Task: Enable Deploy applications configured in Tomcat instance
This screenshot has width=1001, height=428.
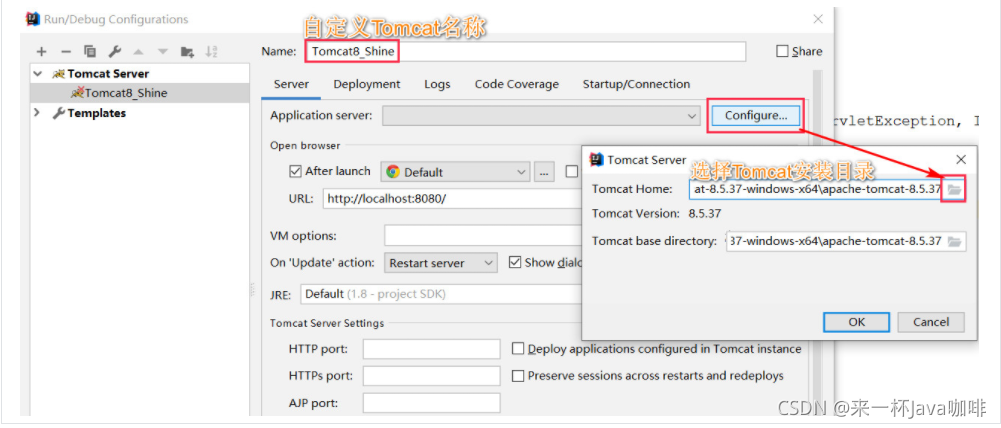Action: pos(518,349)
